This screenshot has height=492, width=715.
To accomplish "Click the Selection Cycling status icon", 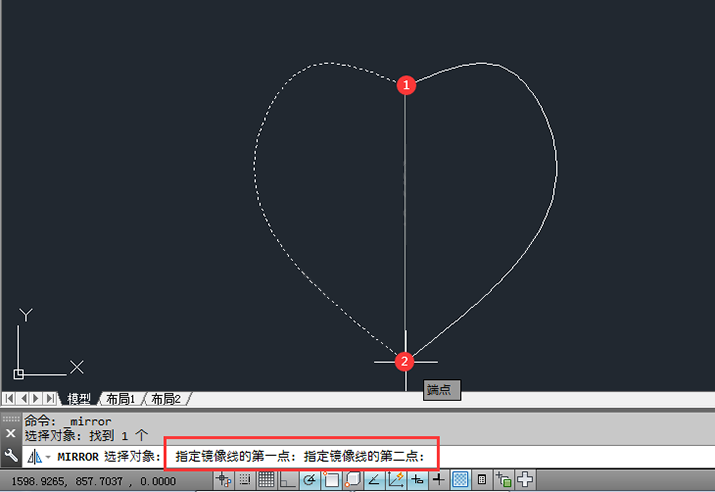I will click(503, 480).
